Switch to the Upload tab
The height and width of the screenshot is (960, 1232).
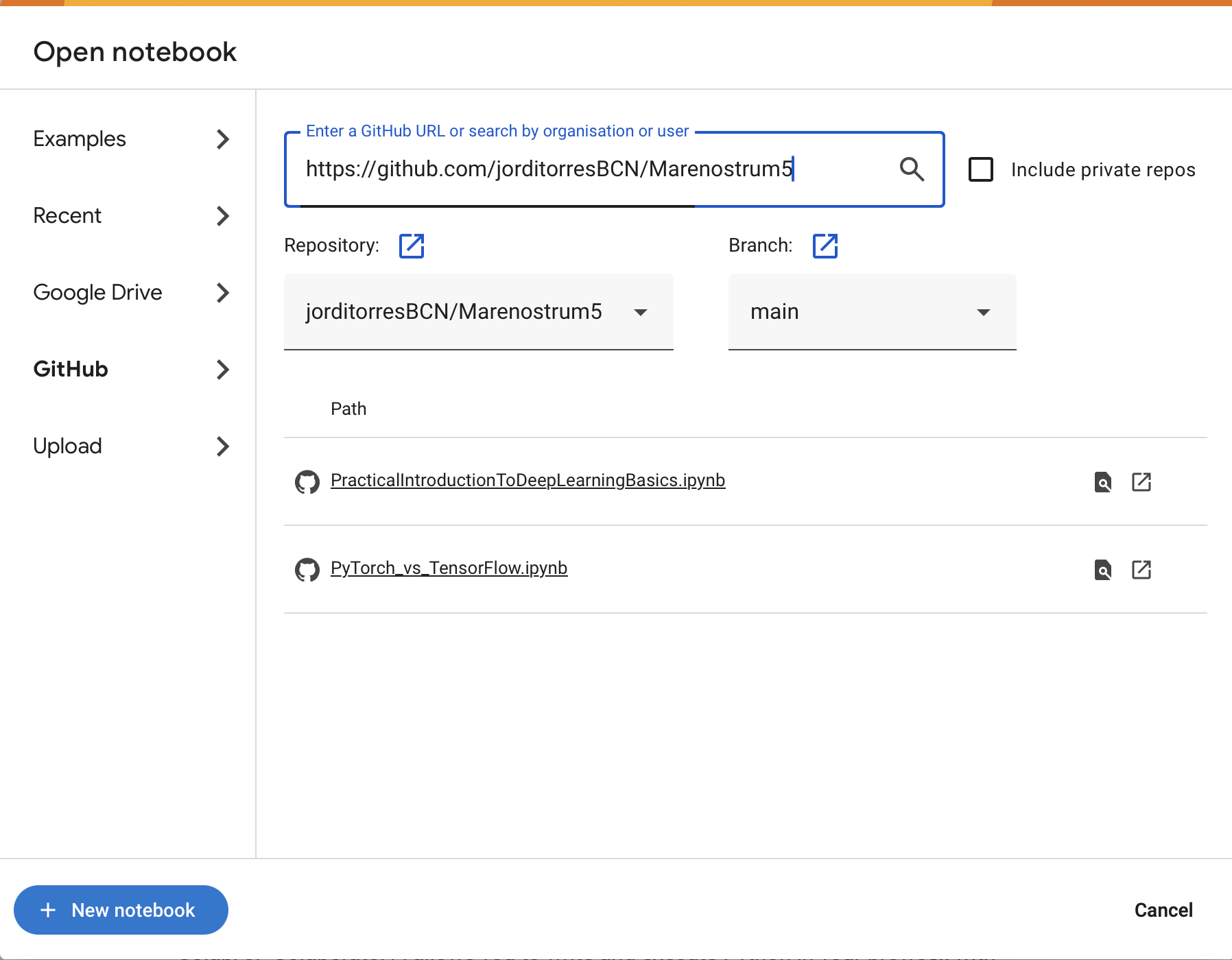click(67, 446)
